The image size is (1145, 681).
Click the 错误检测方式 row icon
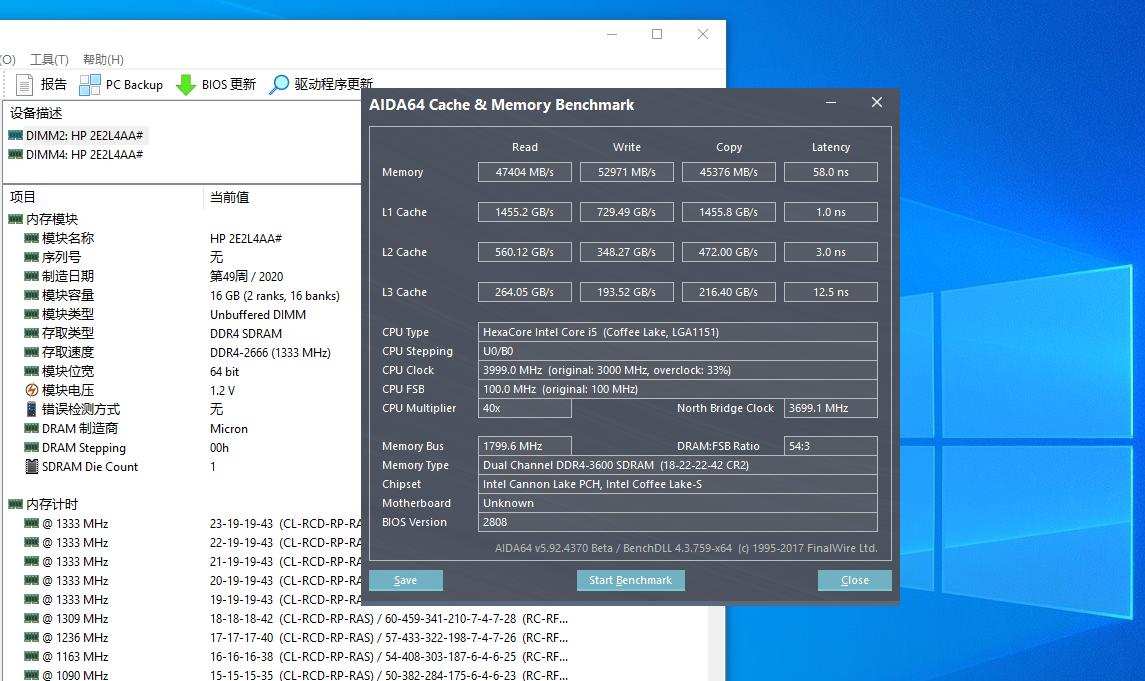pos(31,409)
